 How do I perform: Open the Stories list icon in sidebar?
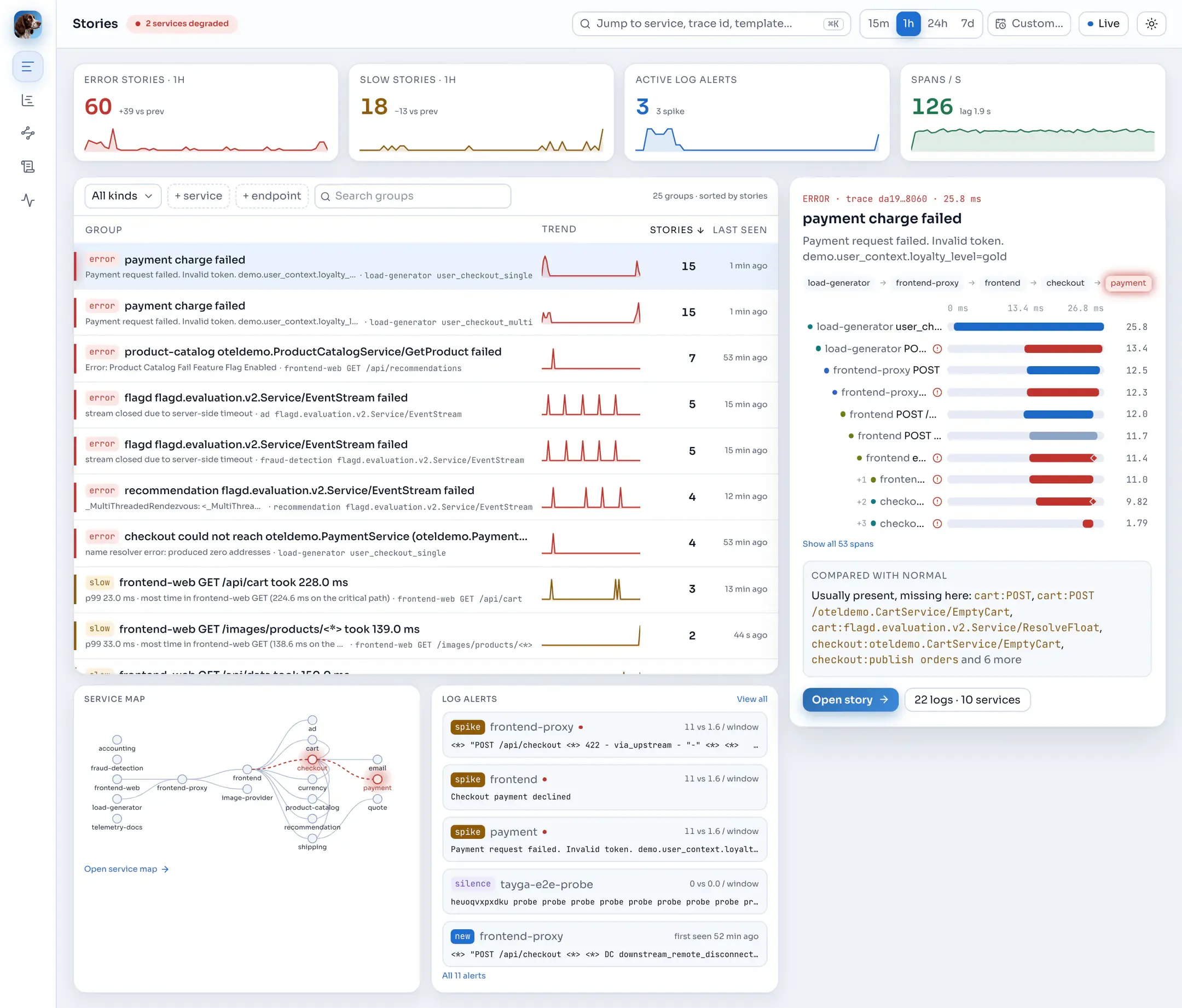tap(27, 67)
